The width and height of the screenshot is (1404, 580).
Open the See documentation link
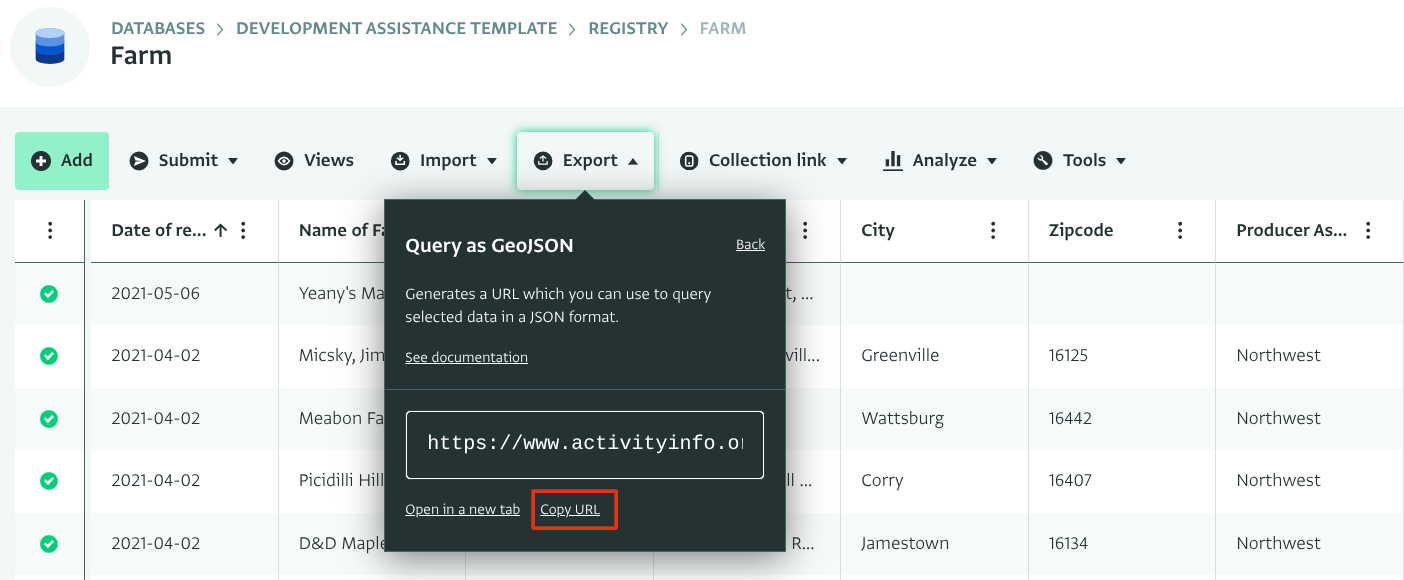(x=466, y=357)
